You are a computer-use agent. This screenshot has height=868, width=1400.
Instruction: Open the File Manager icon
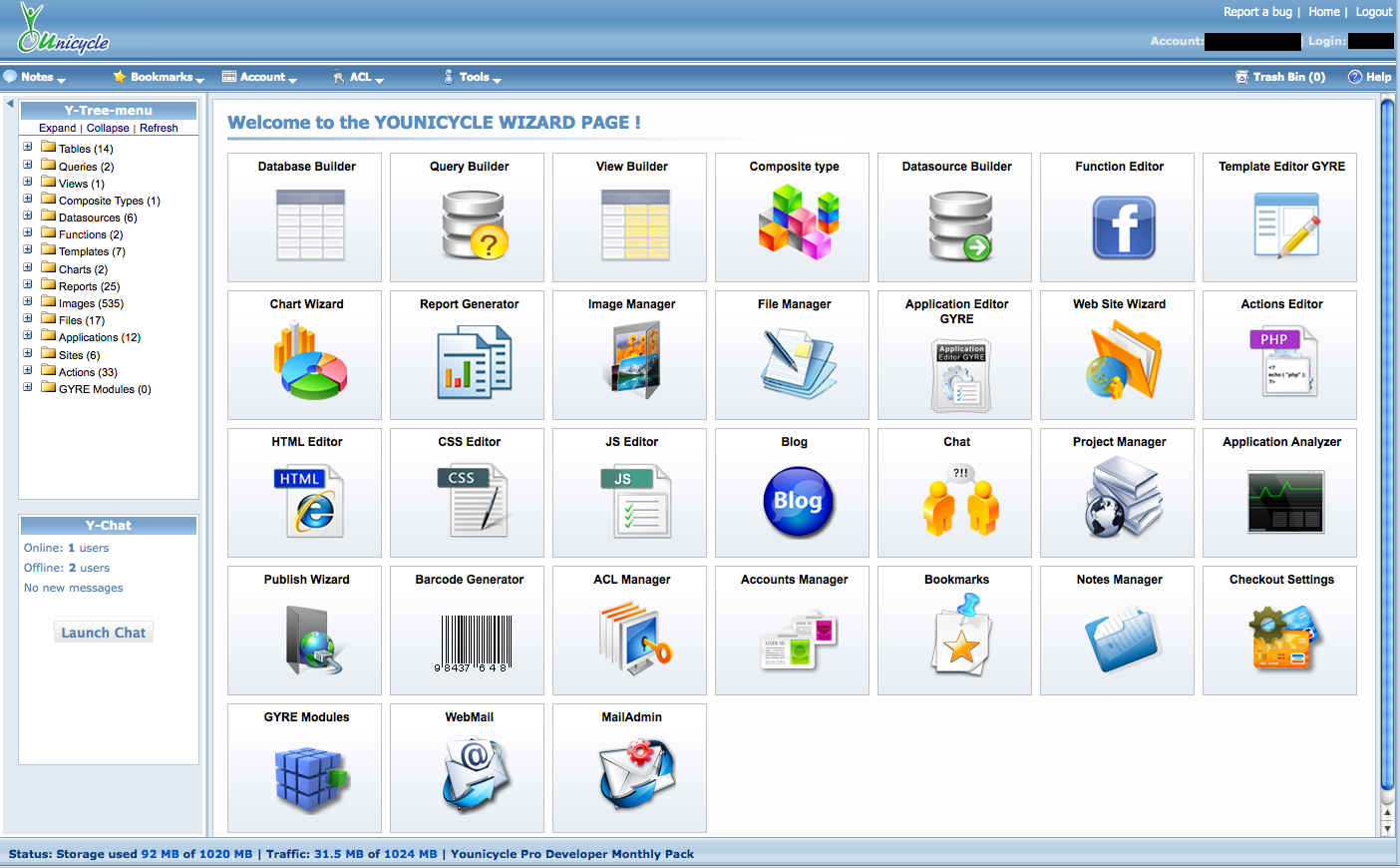click(x=798, y=362)
